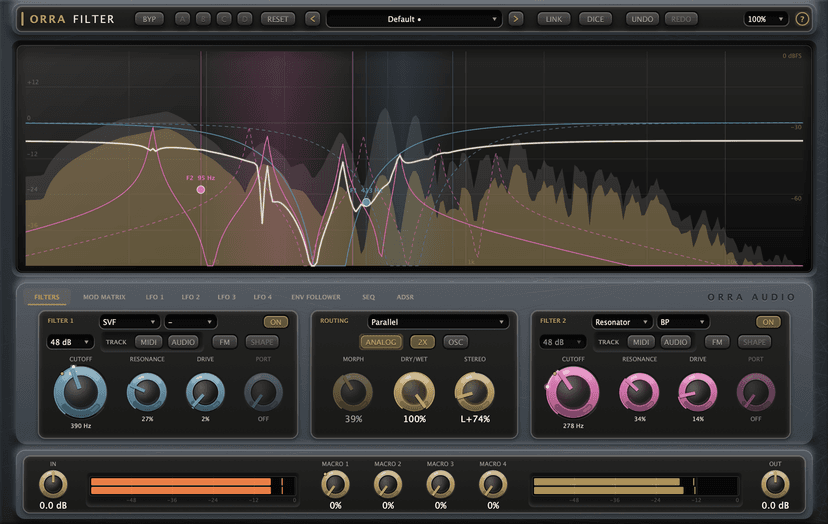Switch to the MOD MATRIX tab
The image size is (828, 524).
(x=104, y=297)
